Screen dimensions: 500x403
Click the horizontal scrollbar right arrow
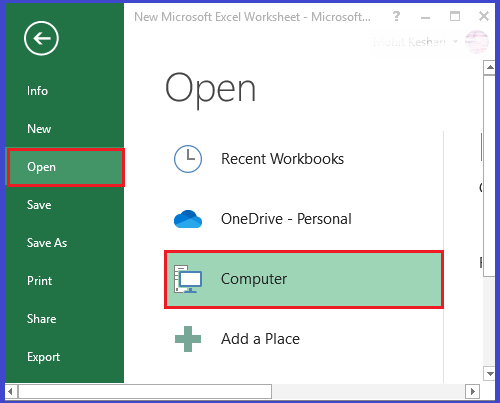click(x=472, y=391)
